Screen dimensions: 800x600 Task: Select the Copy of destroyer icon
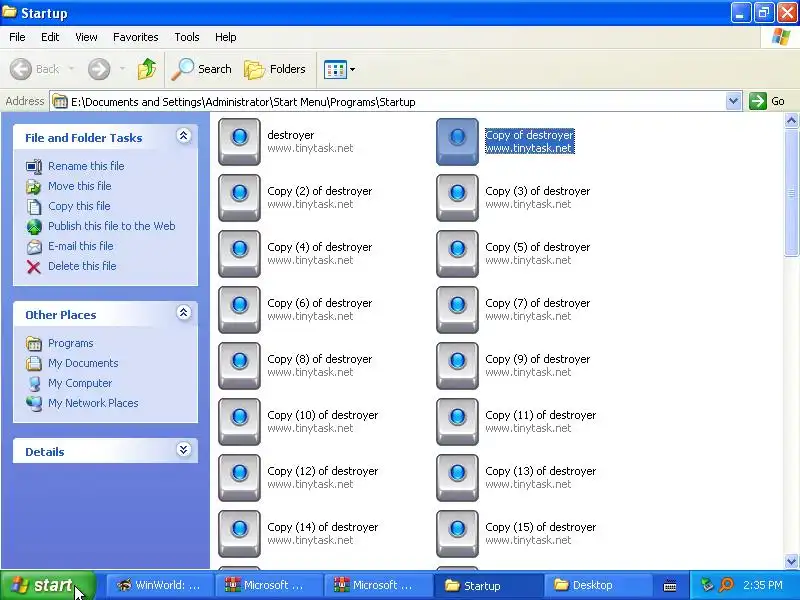tap(457, 142)
